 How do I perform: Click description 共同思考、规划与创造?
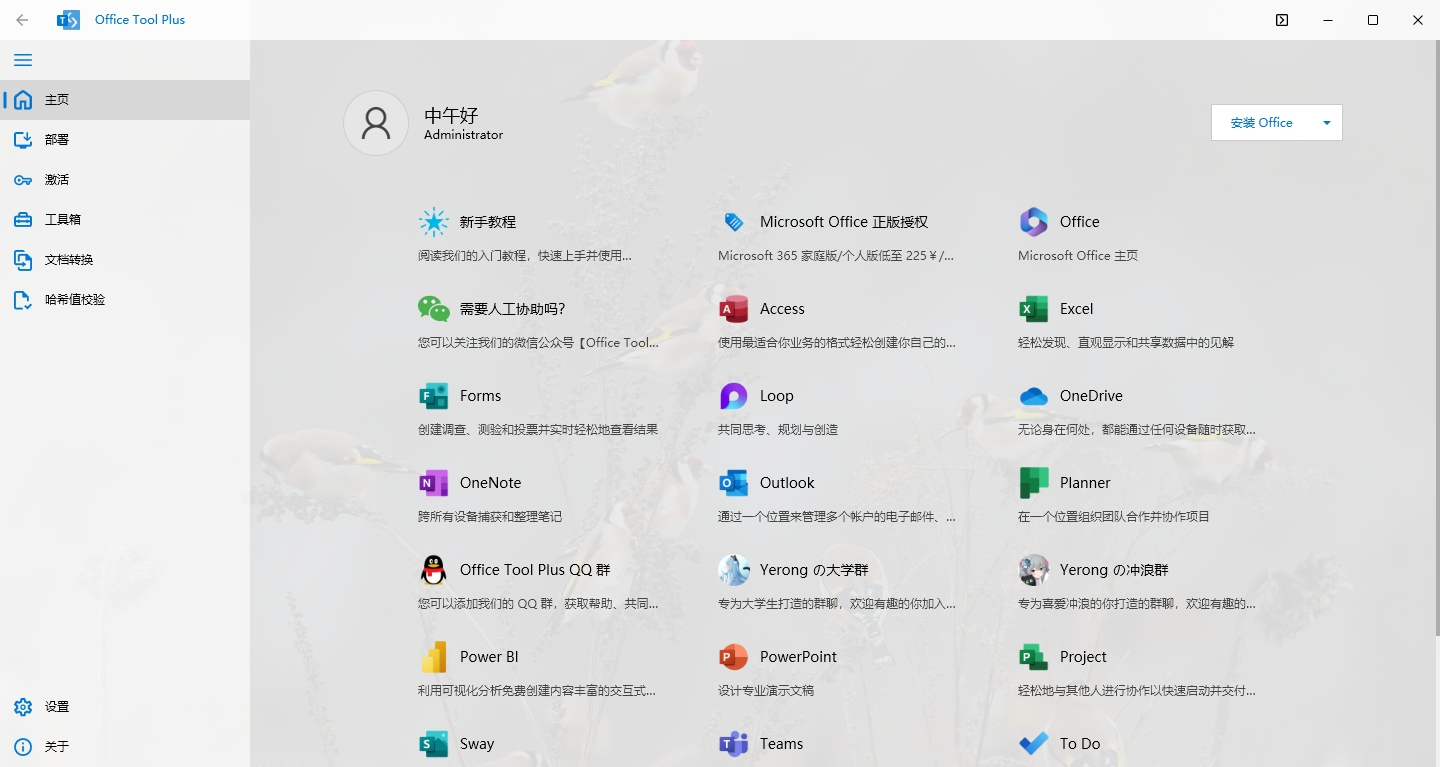tap(778, 430)
